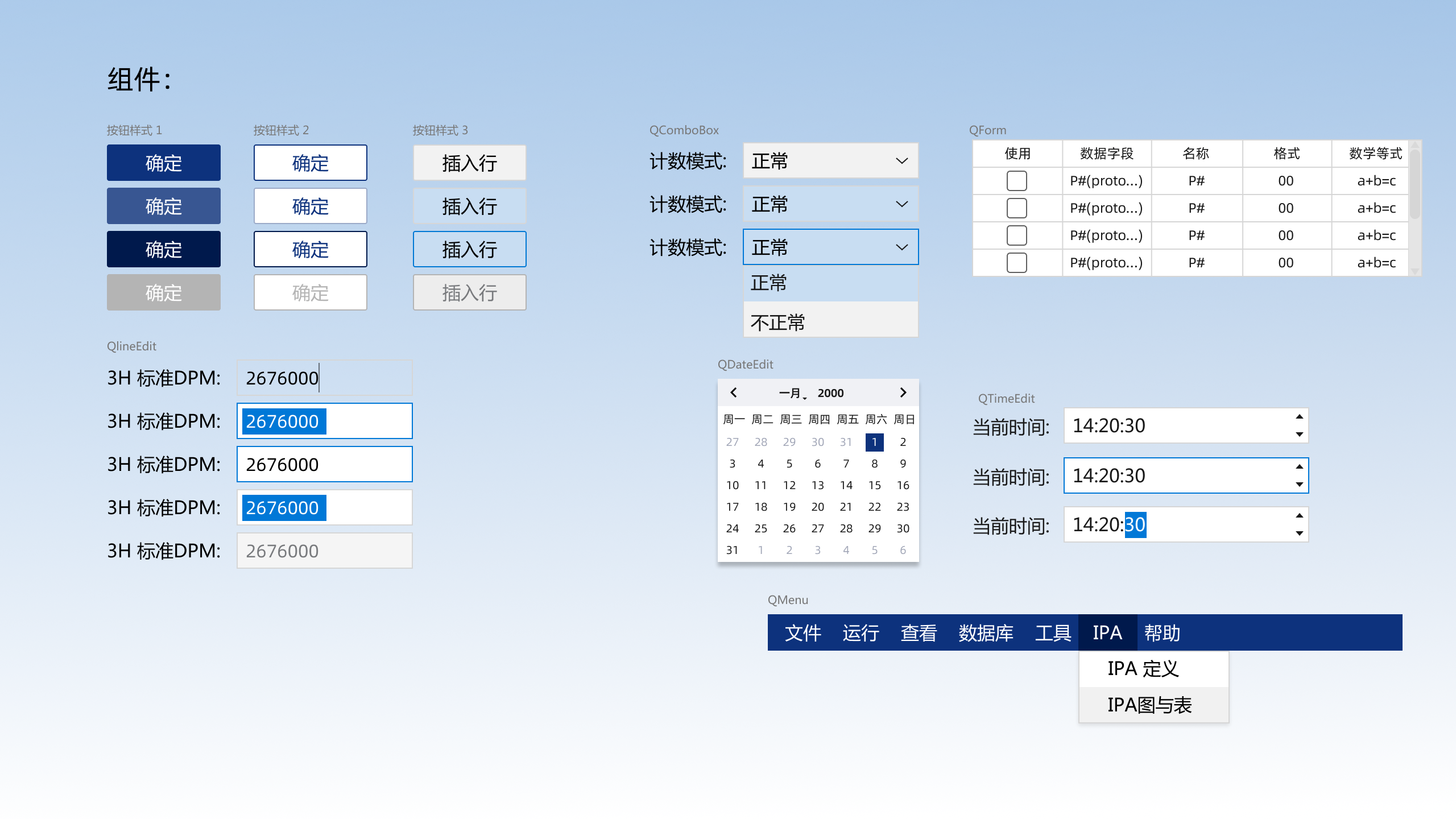Enable the fourth row 使用 checkbox
This screenshot has height=819, width=1456.
(x=1016, y=263)
